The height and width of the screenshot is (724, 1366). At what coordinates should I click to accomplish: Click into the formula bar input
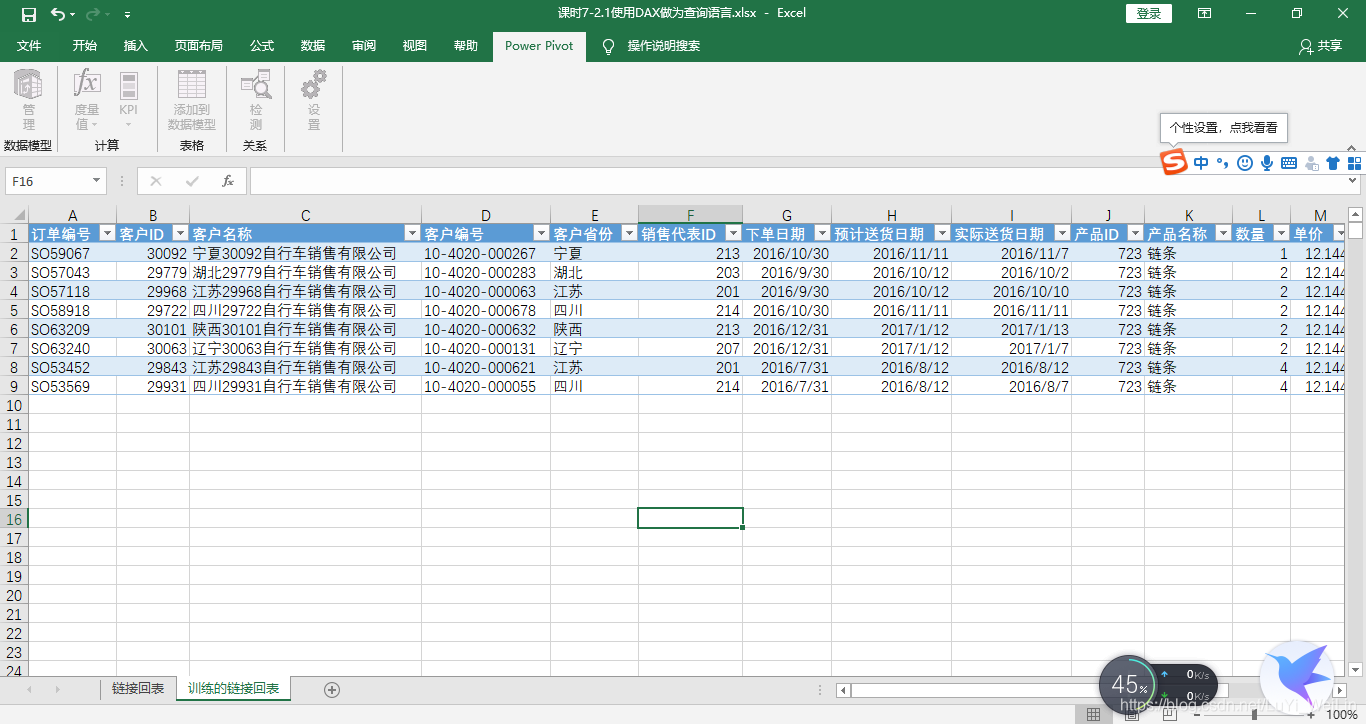(x=797, y=181)
